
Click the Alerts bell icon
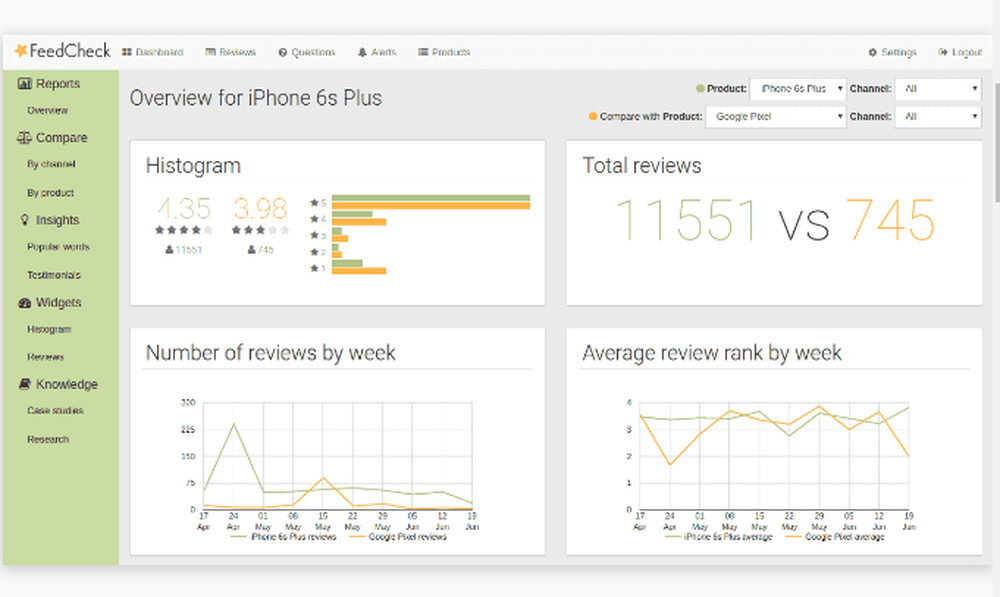coord(362,52)
